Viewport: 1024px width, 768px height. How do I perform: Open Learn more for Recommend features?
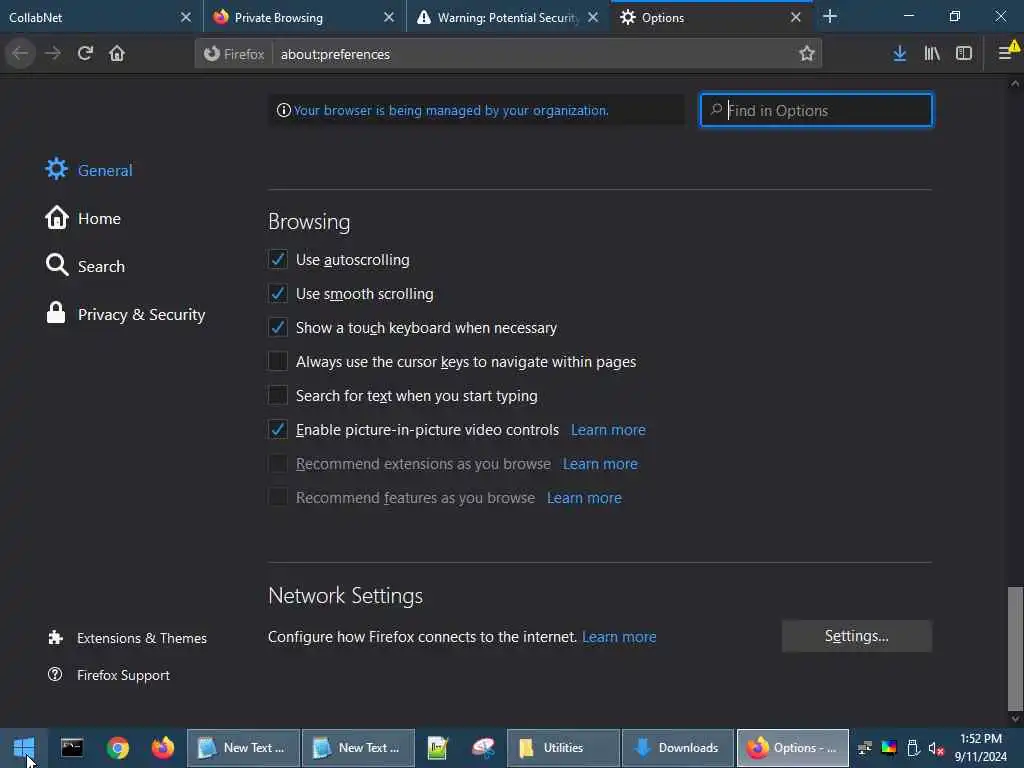(584, 498)
